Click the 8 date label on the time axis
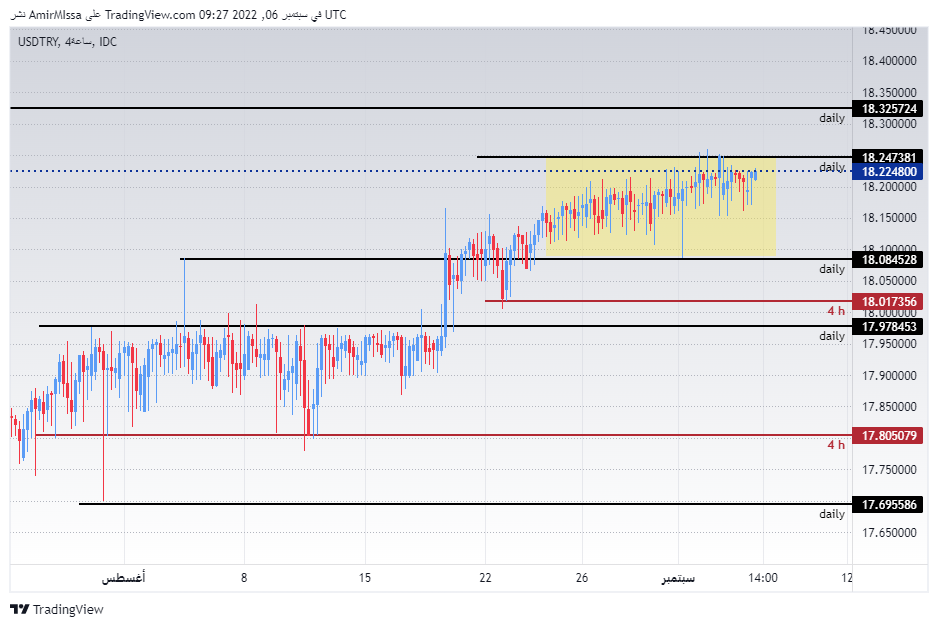The width and height of the screenshot is (938, 627). coord(244,578)
